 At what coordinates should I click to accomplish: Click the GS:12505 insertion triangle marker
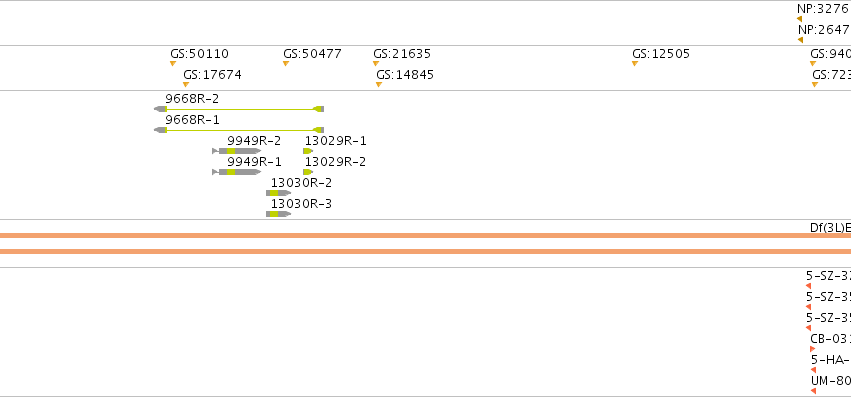pos(635,64)
